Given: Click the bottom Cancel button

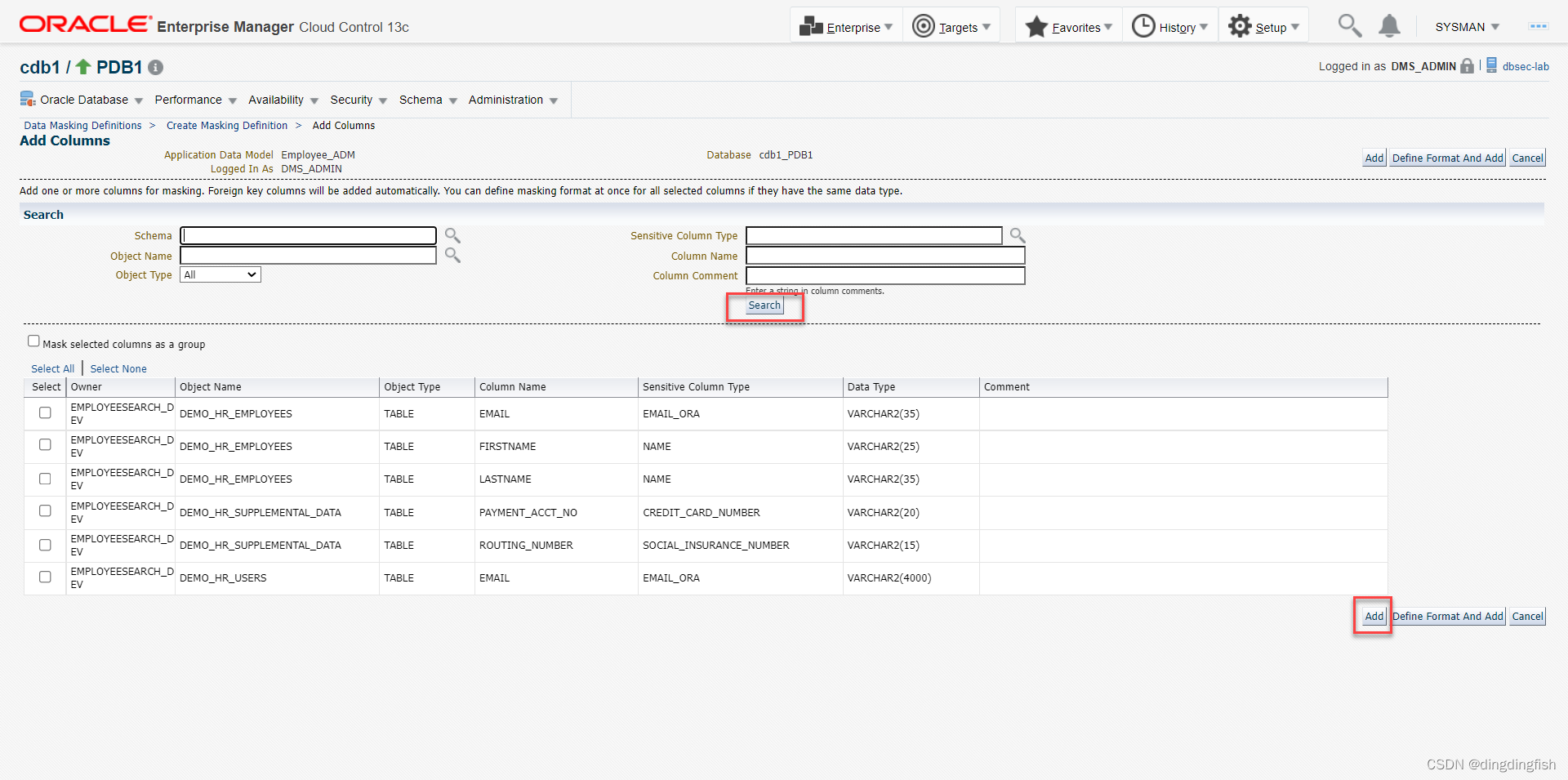Looking at the screenshot, I should [x=1527, y=617].
